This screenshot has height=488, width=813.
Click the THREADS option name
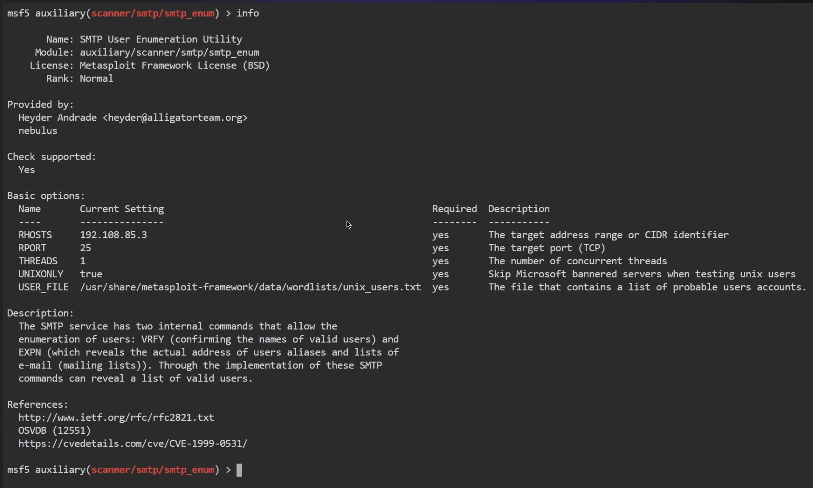(x=38, y=261)
